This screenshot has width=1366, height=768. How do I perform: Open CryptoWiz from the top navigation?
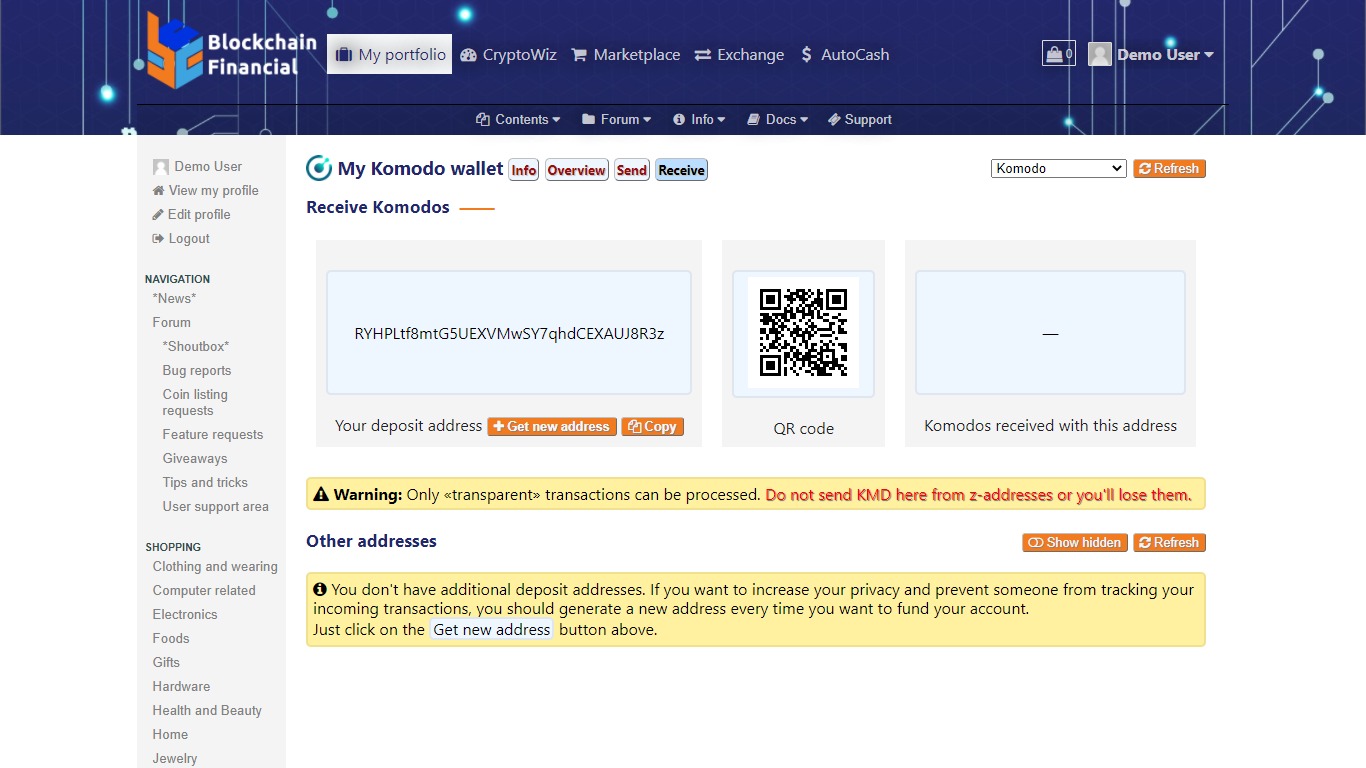click(508, 55)
